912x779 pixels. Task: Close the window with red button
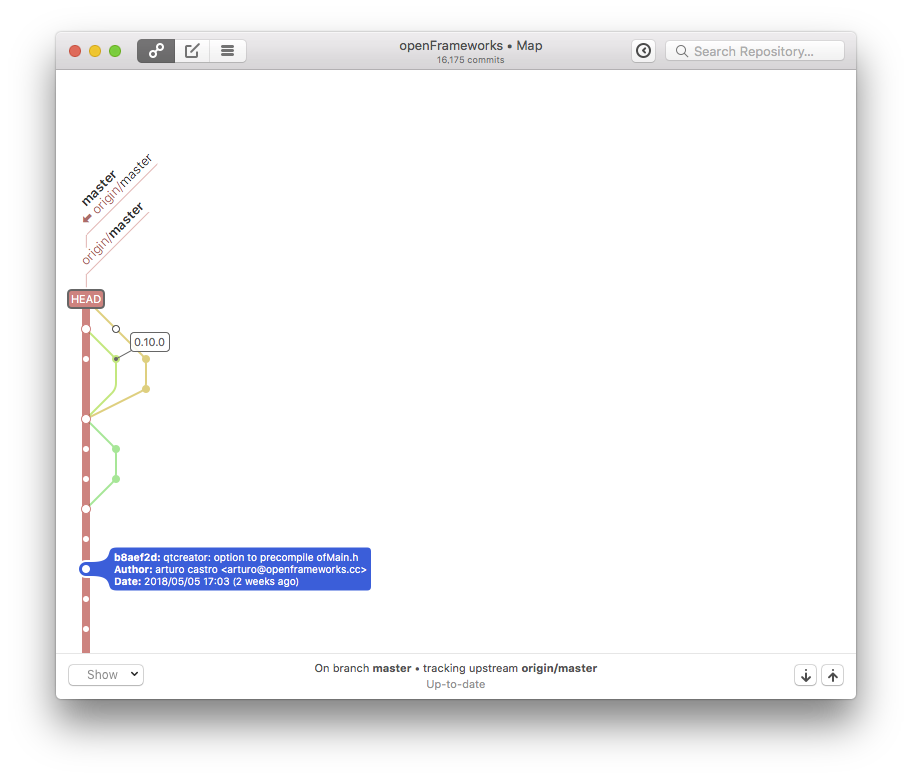click(75, 51)
